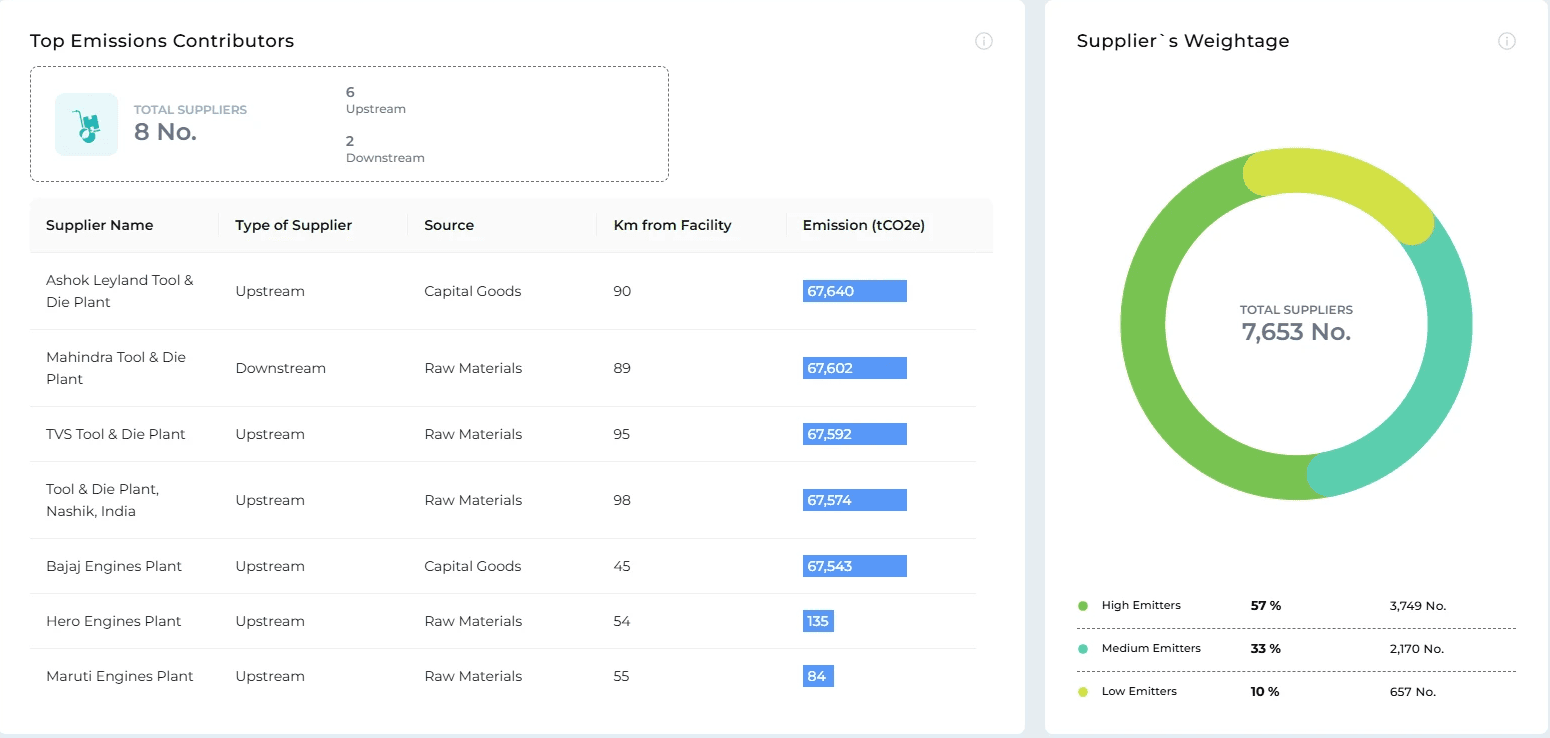
Task: Select Ashok Leyland Tool & Die Plant row
Action: (120, 291)
